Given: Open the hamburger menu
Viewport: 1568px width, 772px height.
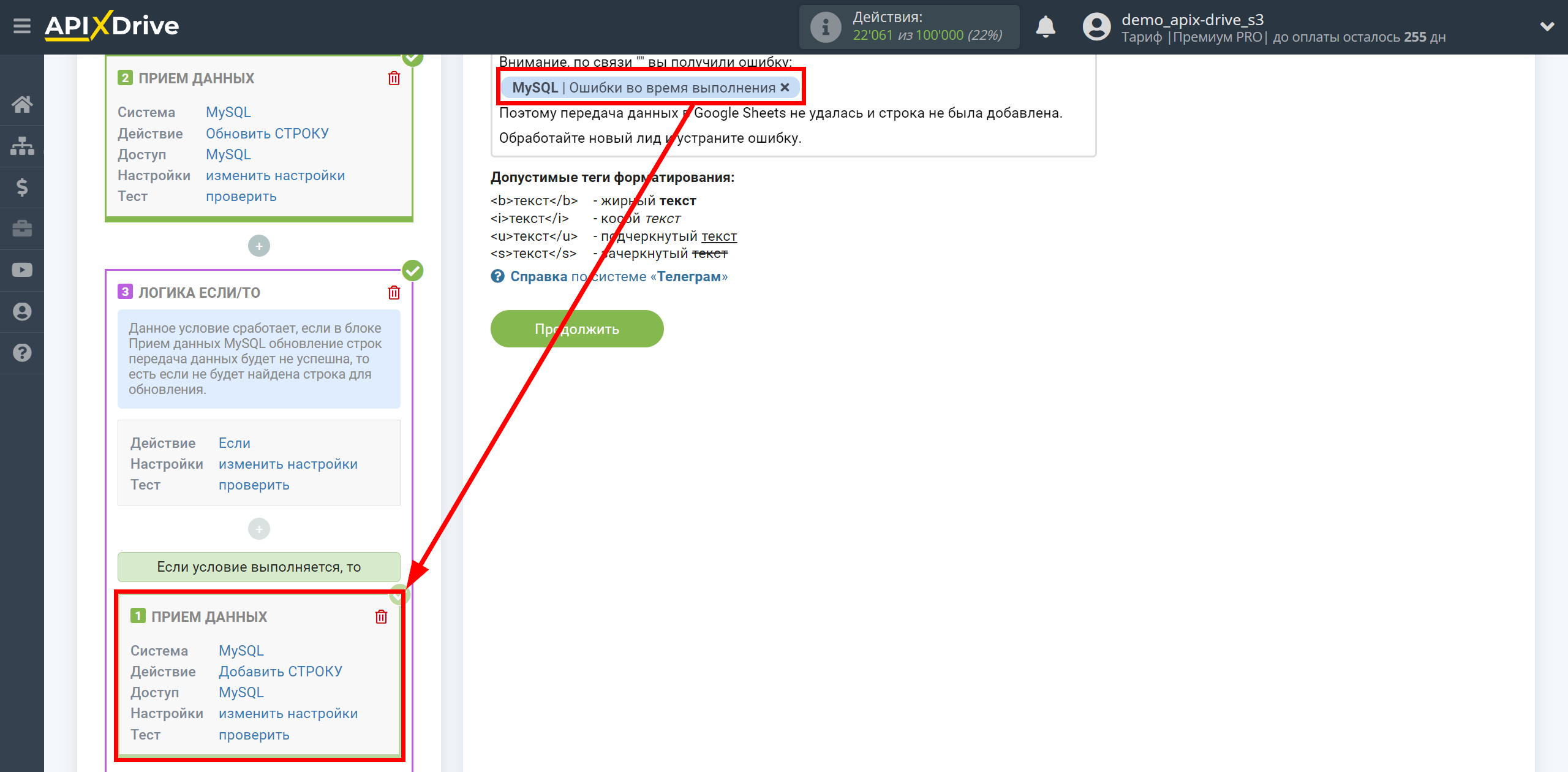Looking at the screenshot, I should [x=22, y=26].
